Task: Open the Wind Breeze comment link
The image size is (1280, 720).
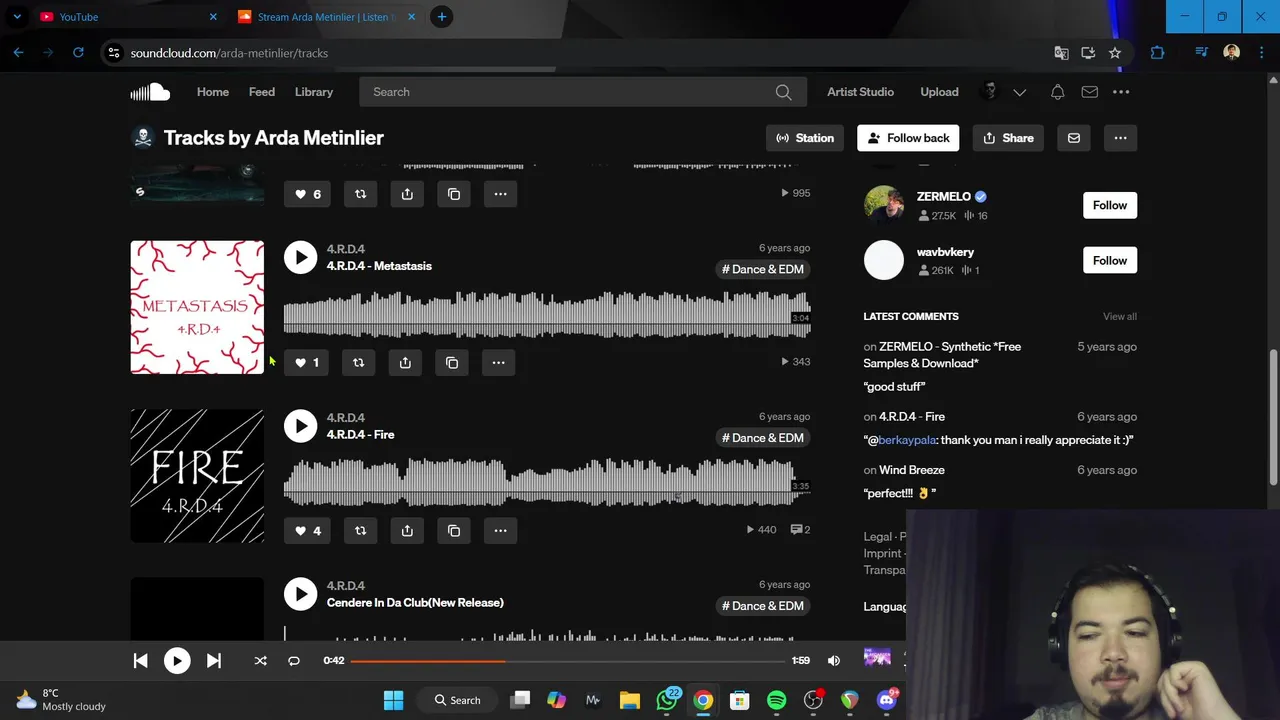Action: tap(911, 470)
